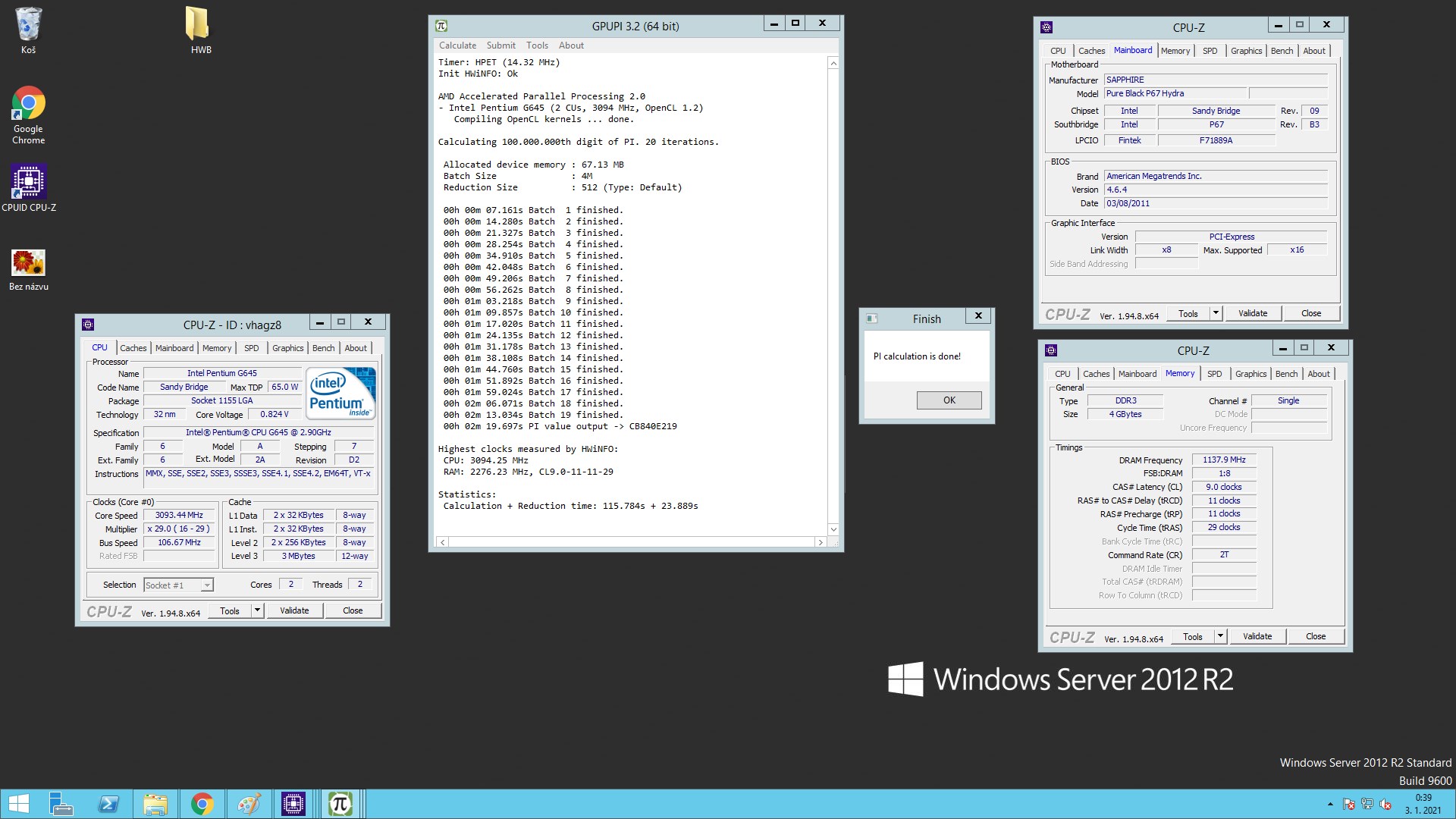Viewport: 1456px width, 819px height.
Task: Switch to Memory tab in vhagz8 CPU-Z
Action: tap(217, 348)
